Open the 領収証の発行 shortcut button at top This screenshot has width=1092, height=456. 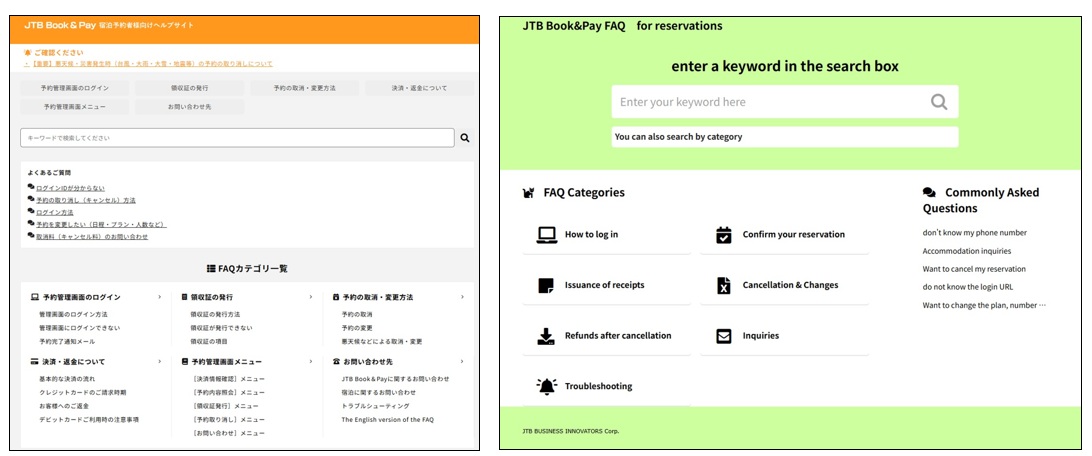[189, 88]
